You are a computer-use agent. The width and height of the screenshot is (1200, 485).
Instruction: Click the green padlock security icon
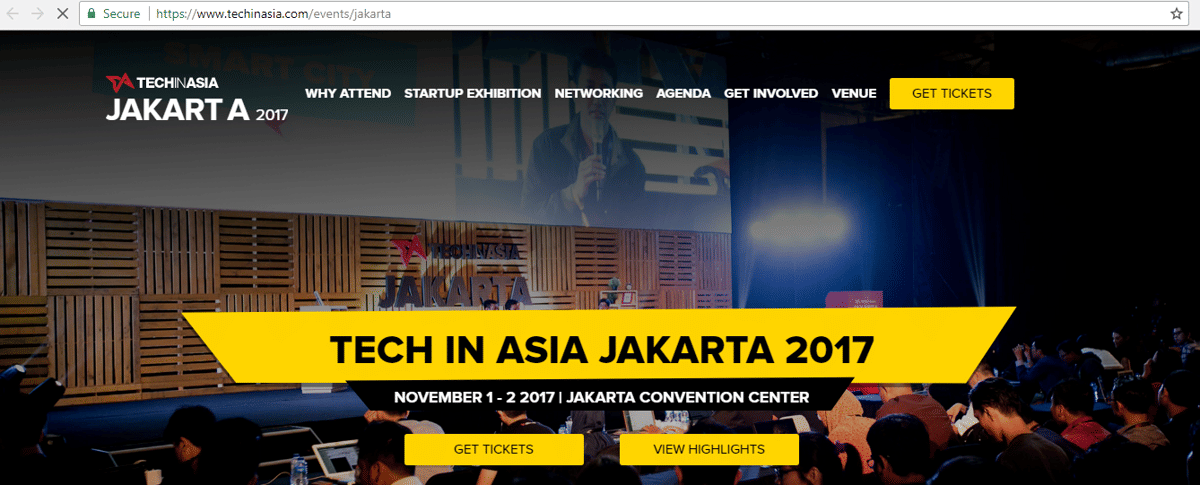(x=92, y=14)
